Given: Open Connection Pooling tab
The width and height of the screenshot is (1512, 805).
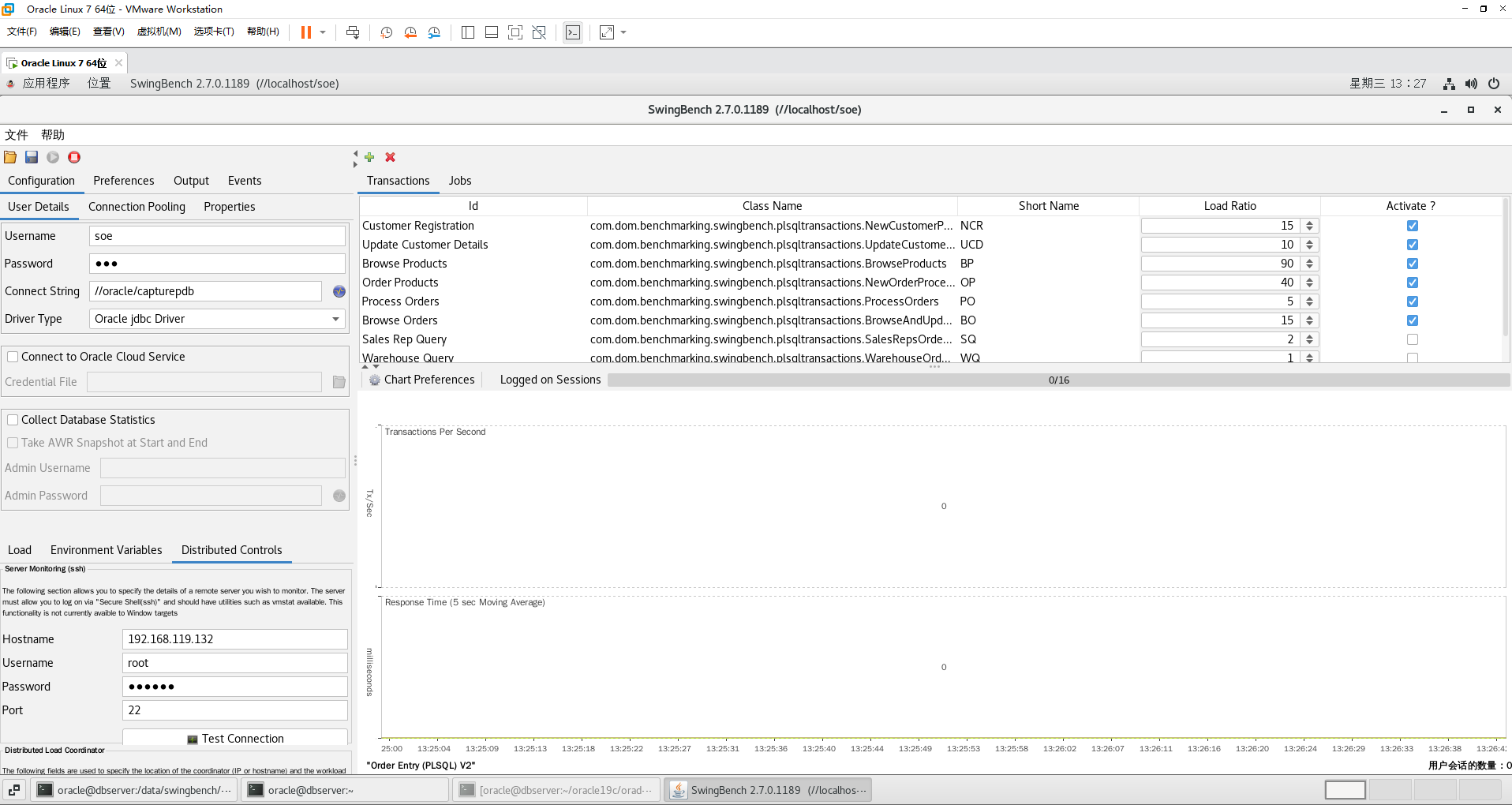Looking at the screenshot, I should (x=137, y=207).
